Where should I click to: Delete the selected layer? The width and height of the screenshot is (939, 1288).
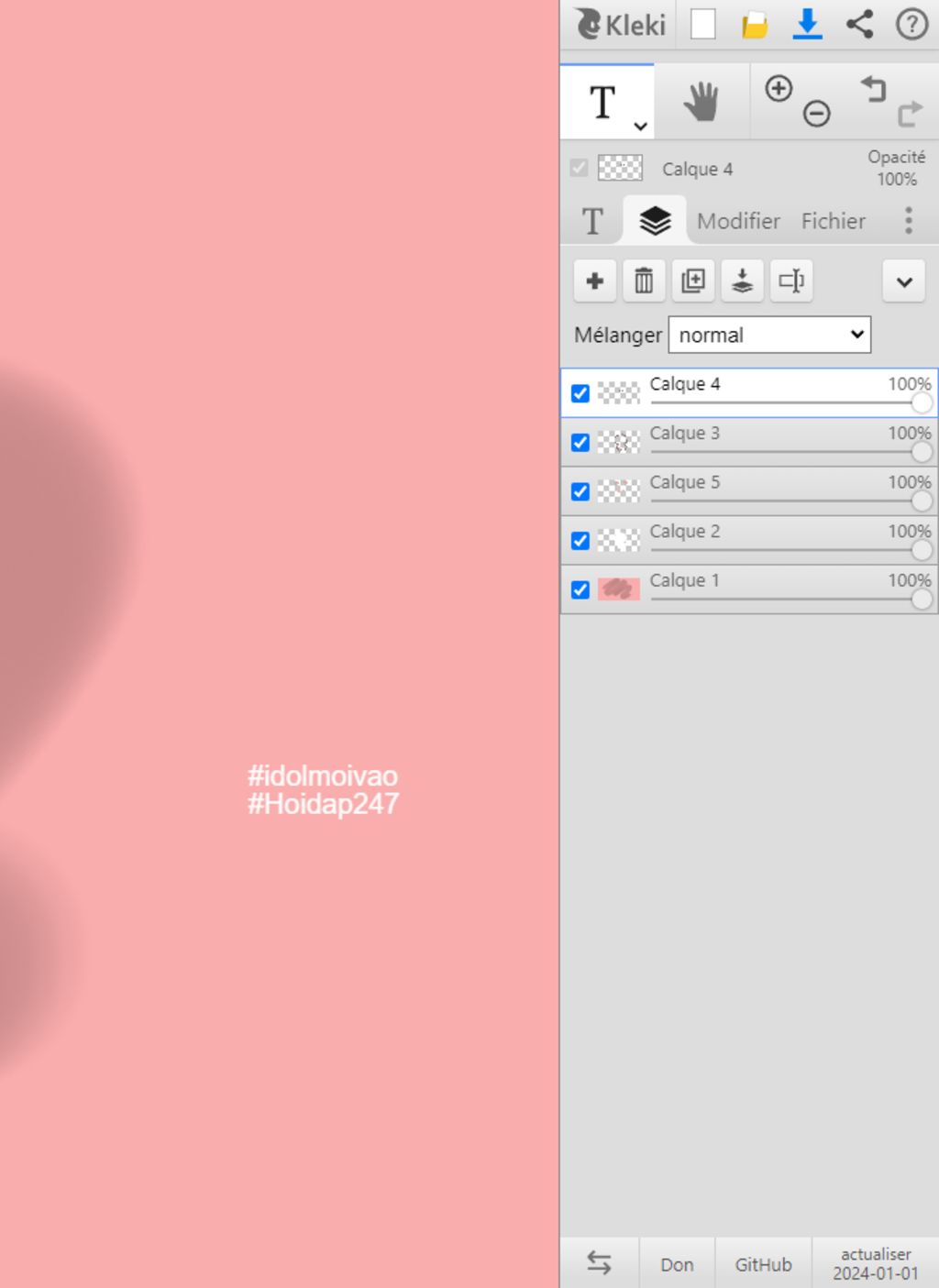click(644, 281)
